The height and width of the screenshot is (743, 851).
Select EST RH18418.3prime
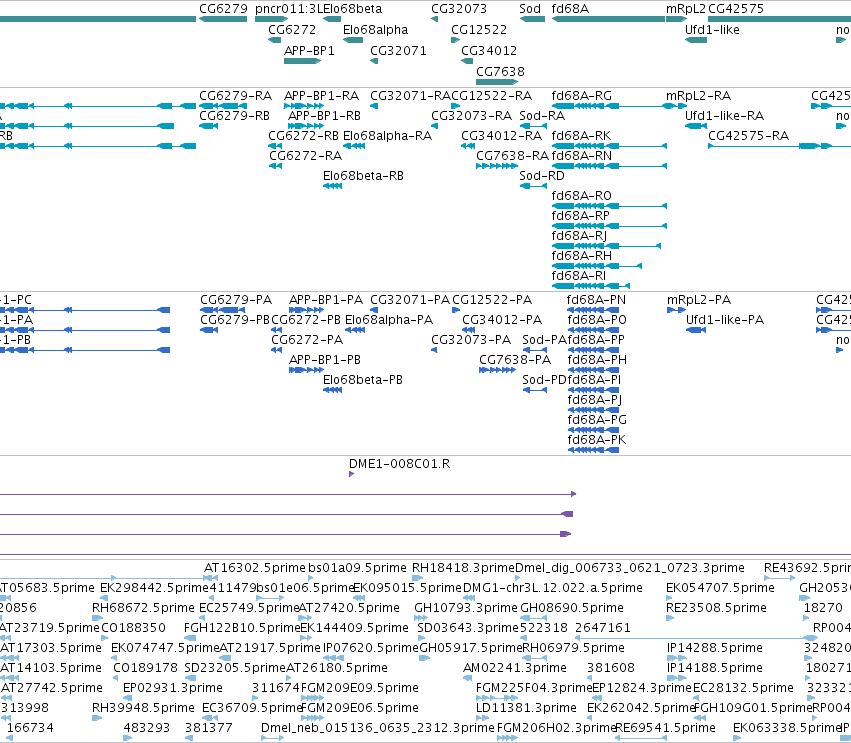463,568
